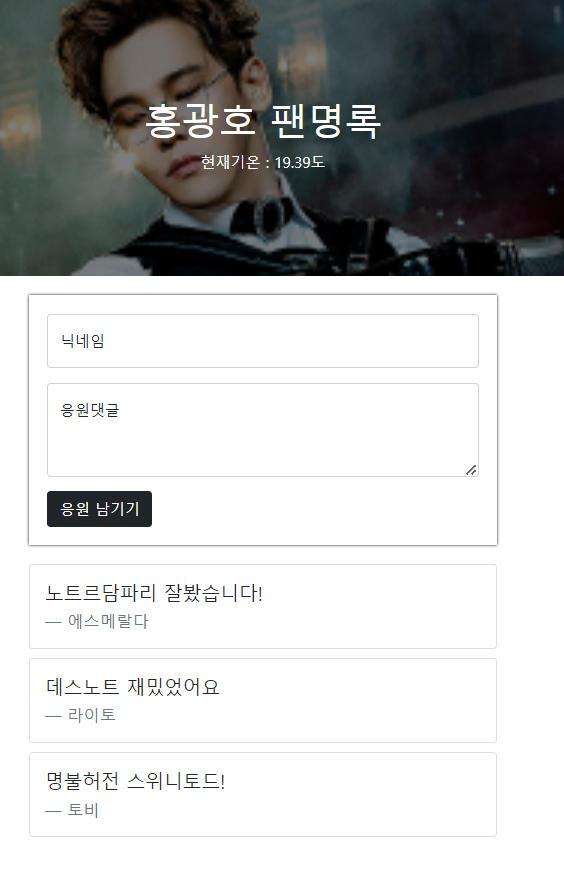The image size is (564, 882).
Task: Click the 홍광호 팬명록 page title
Action: [x=263, y=120]
